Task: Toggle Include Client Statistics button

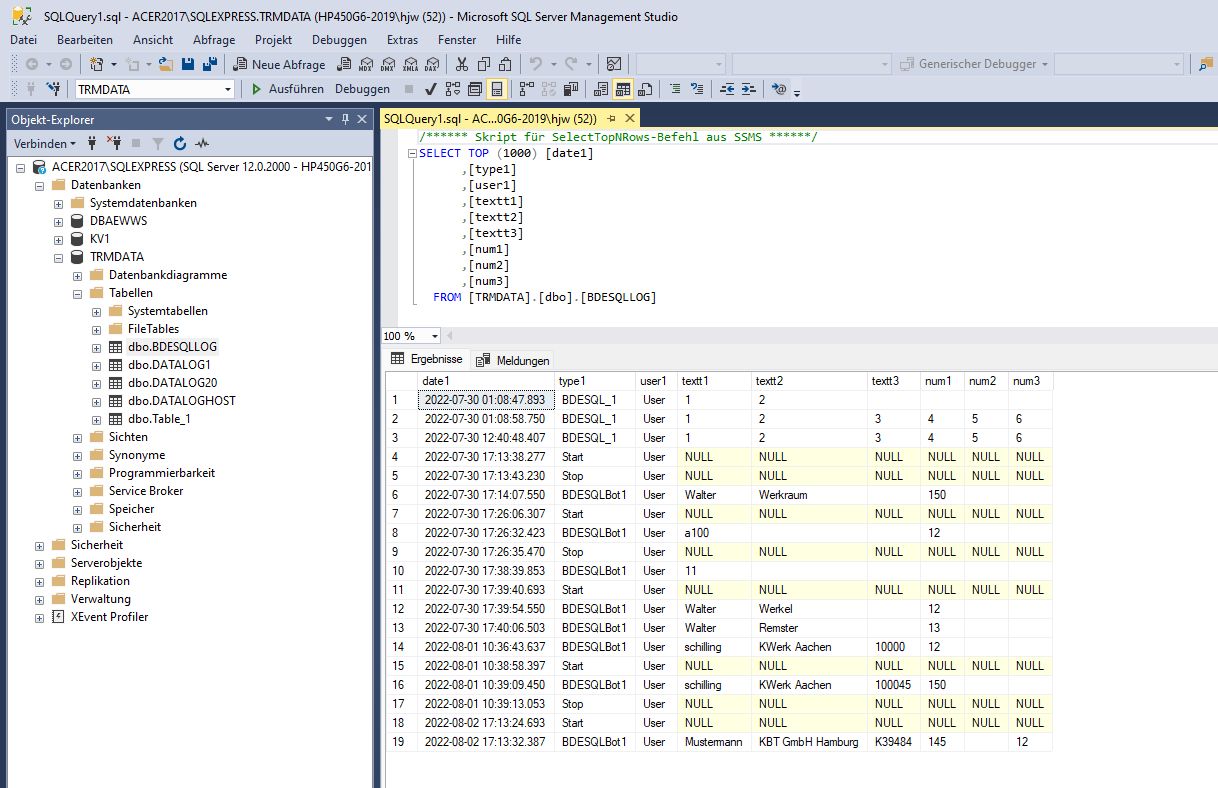Action: point(571,89)
